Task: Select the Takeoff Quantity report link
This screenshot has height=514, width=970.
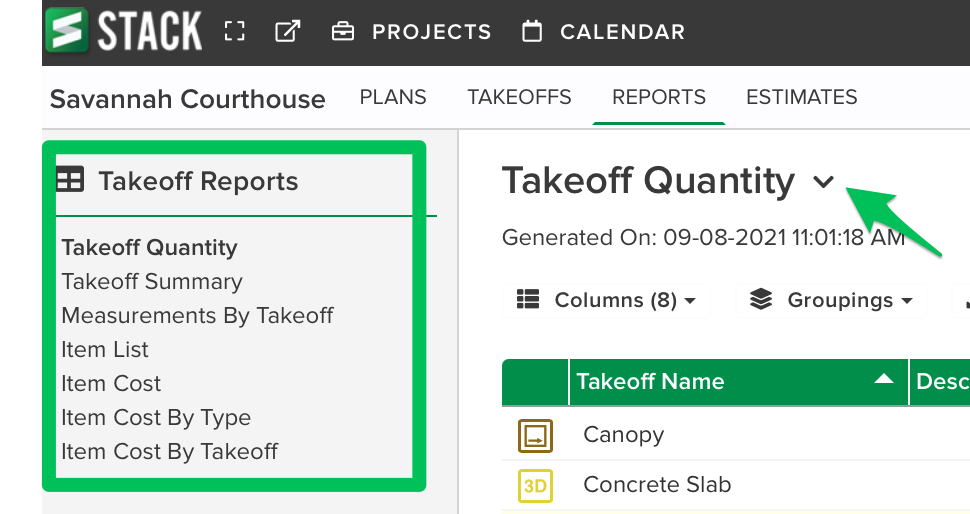Action: coord(149,247)
